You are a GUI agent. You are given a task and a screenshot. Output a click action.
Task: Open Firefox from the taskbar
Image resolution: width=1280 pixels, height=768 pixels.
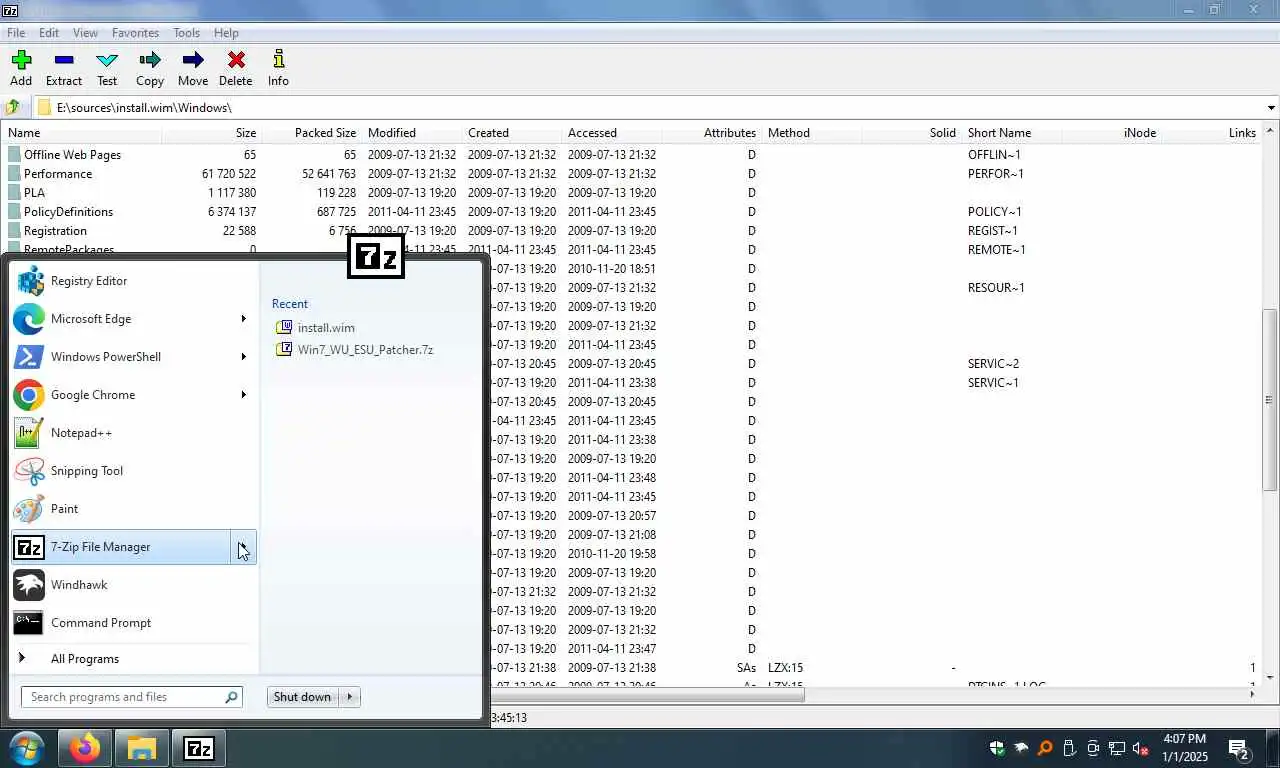(x=85, y=748)
